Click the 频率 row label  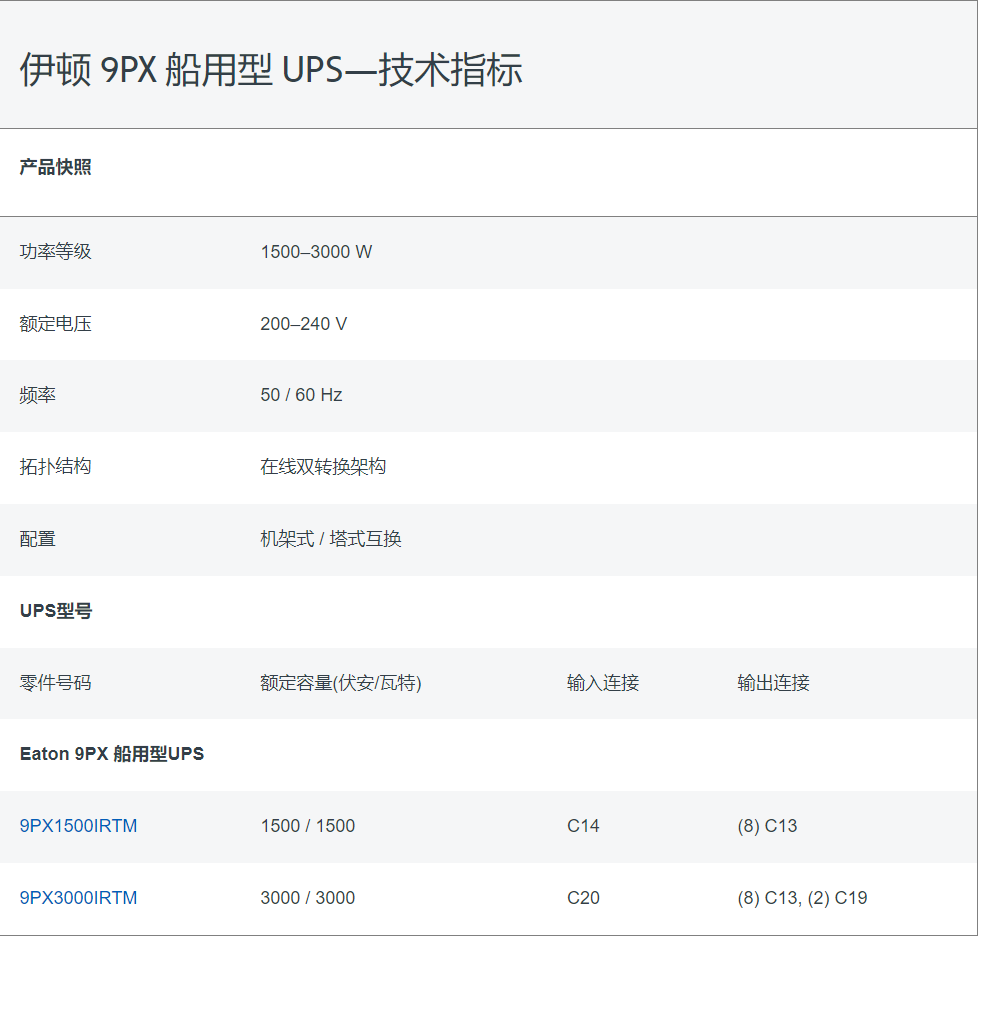click(37, 395)
